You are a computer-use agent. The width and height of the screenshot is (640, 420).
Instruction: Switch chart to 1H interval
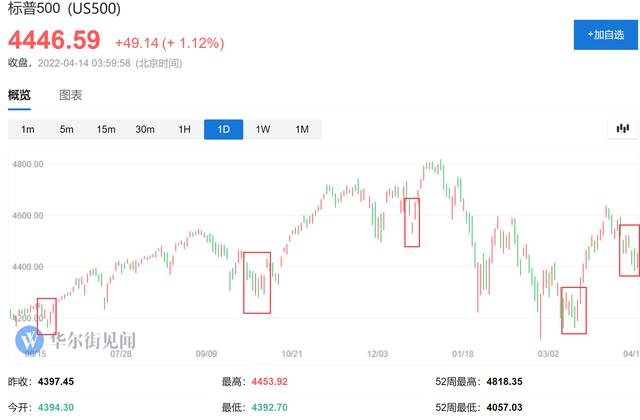(184, 129)
